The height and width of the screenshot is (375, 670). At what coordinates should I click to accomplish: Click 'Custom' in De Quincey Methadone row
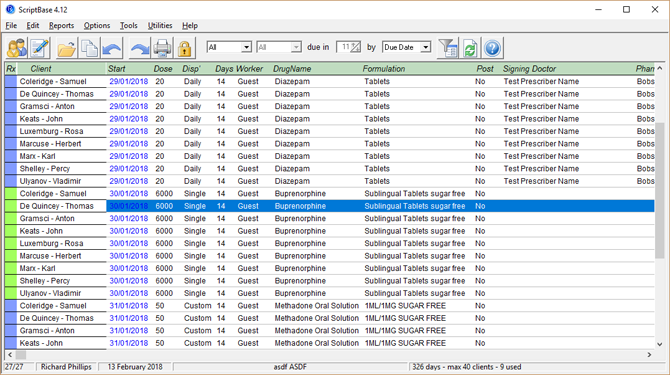pyautogui.click(x=197, y=318)
